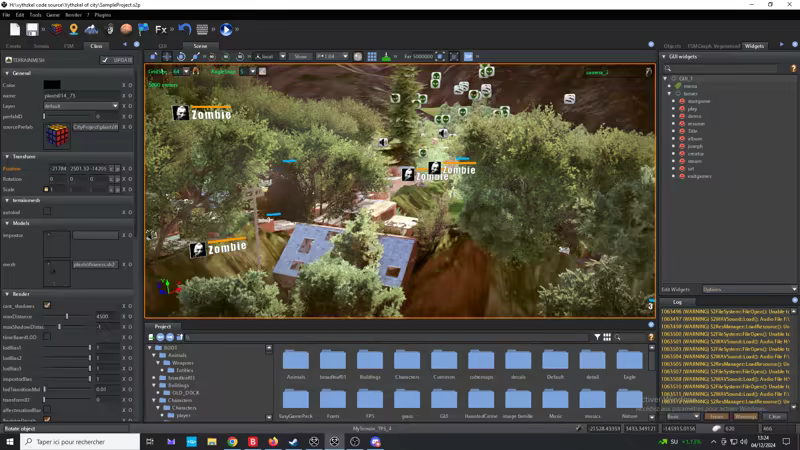Toggle the cast_shadows checkbox

(47, 306)
